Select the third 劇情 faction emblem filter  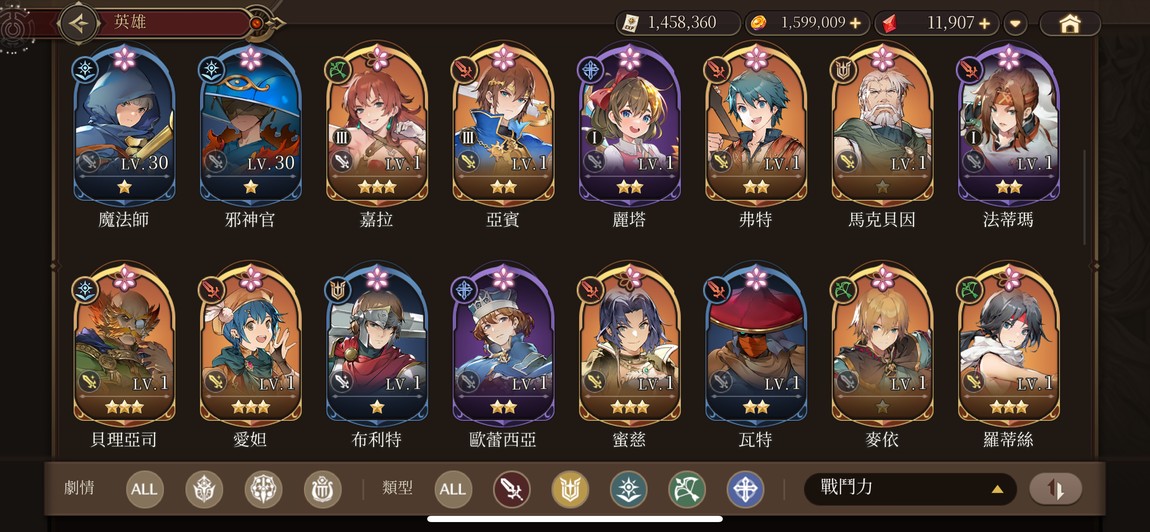[323, 489]
